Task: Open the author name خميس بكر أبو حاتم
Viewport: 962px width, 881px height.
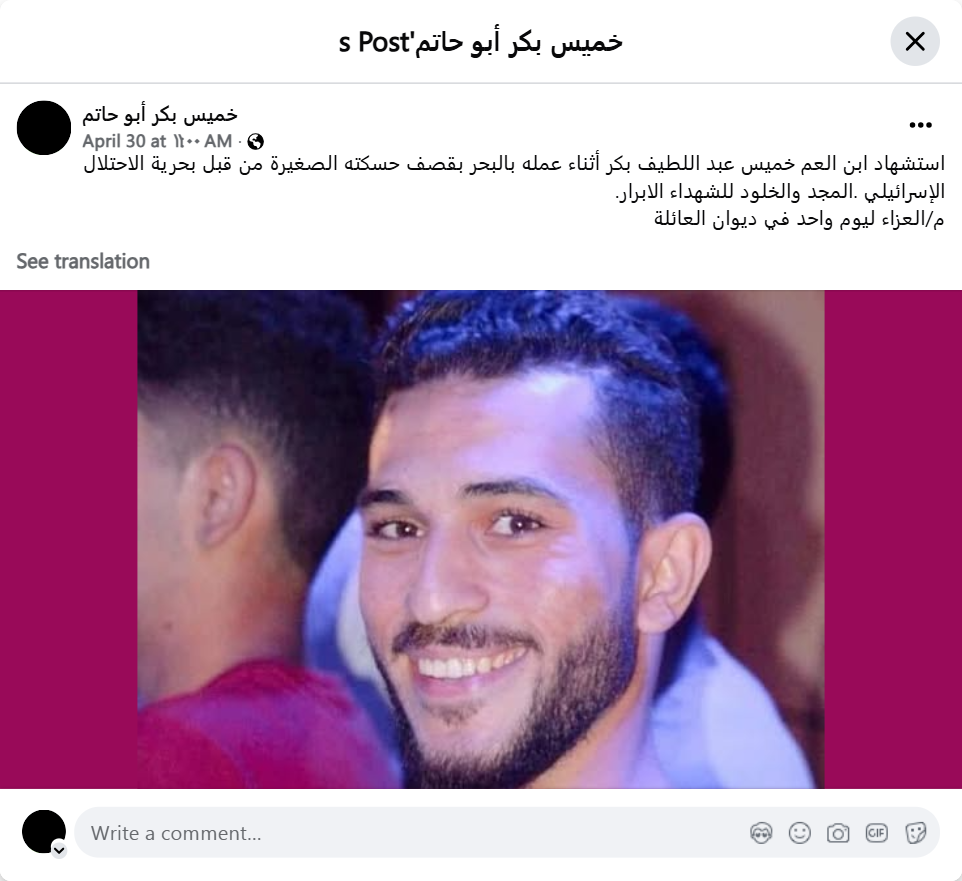Action: point(160,115)
